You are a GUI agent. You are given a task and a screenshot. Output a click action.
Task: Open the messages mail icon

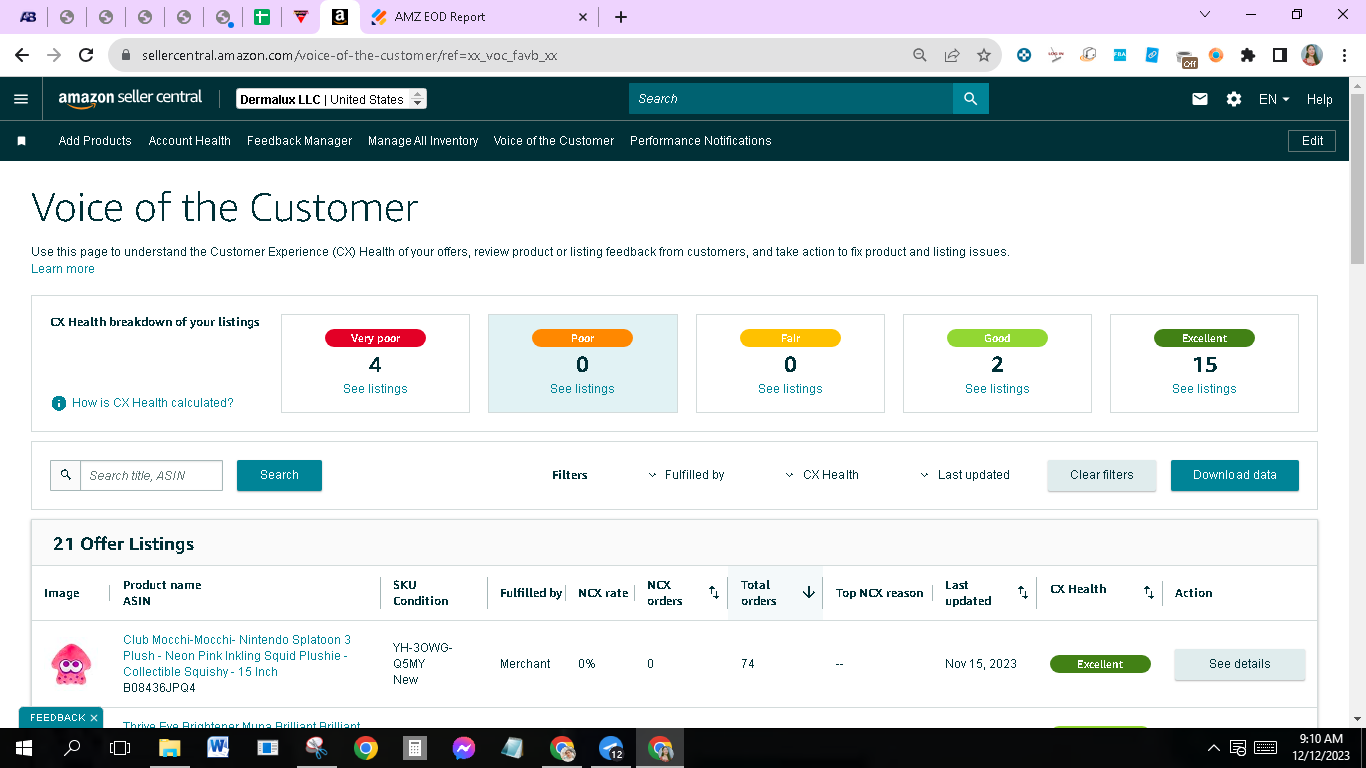tap(1200, 99)
